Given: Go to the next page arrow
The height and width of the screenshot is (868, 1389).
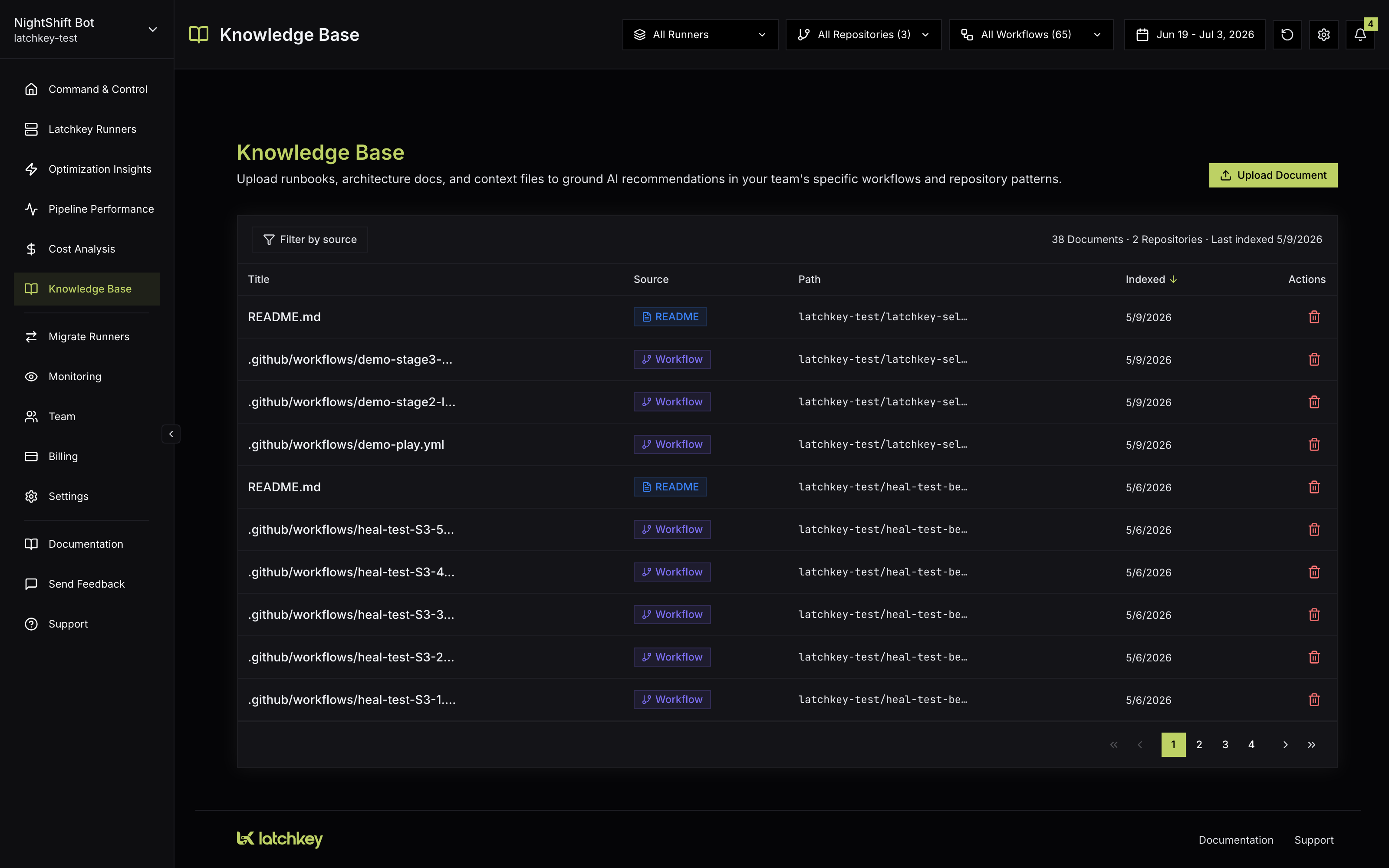Looking at the screenshot, I should [x=1285, y=745].
